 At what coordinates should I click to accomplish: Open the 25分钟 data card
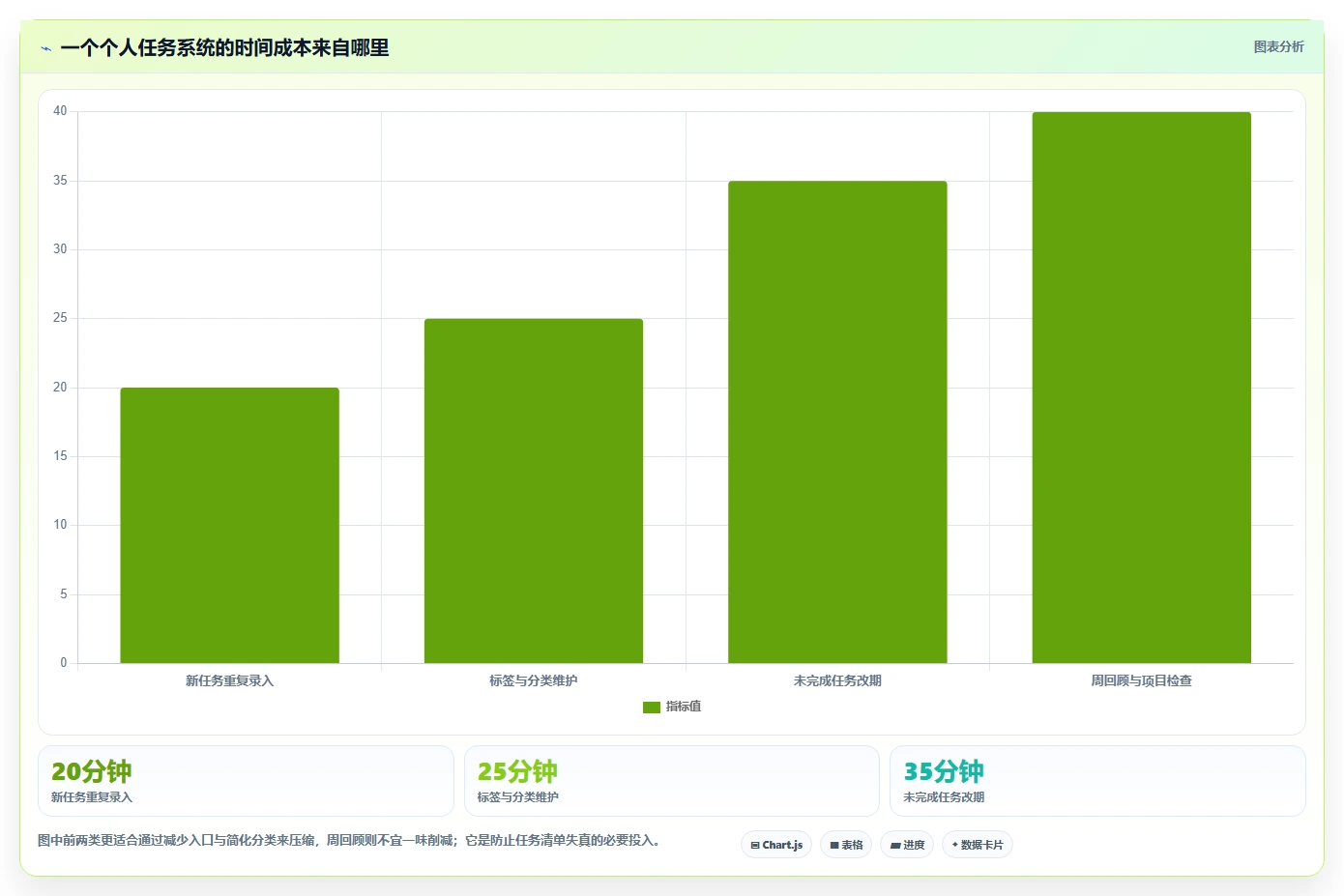(672, 781)
